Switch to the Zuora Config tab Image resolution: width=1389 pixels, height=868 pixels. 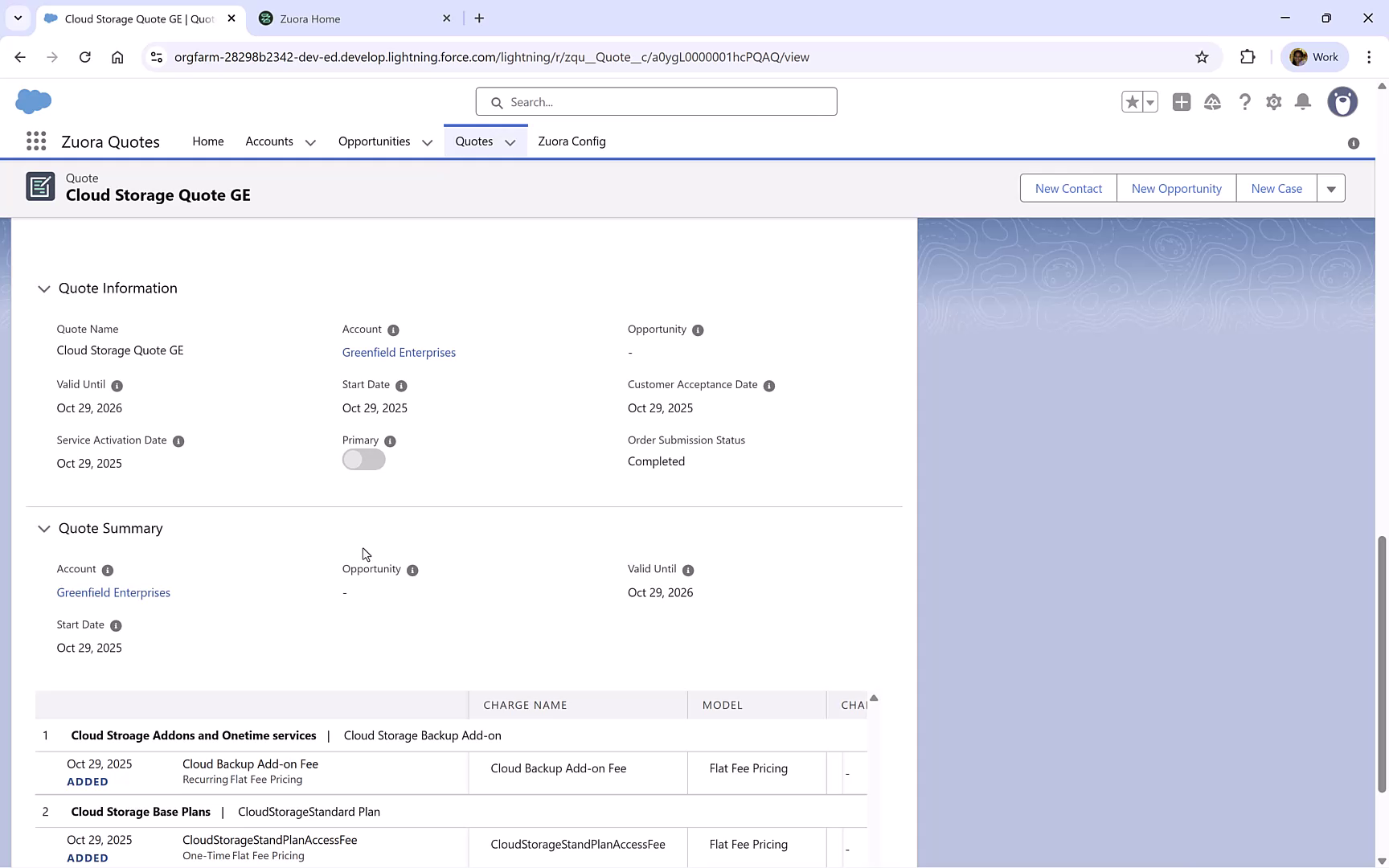(572, 141)
